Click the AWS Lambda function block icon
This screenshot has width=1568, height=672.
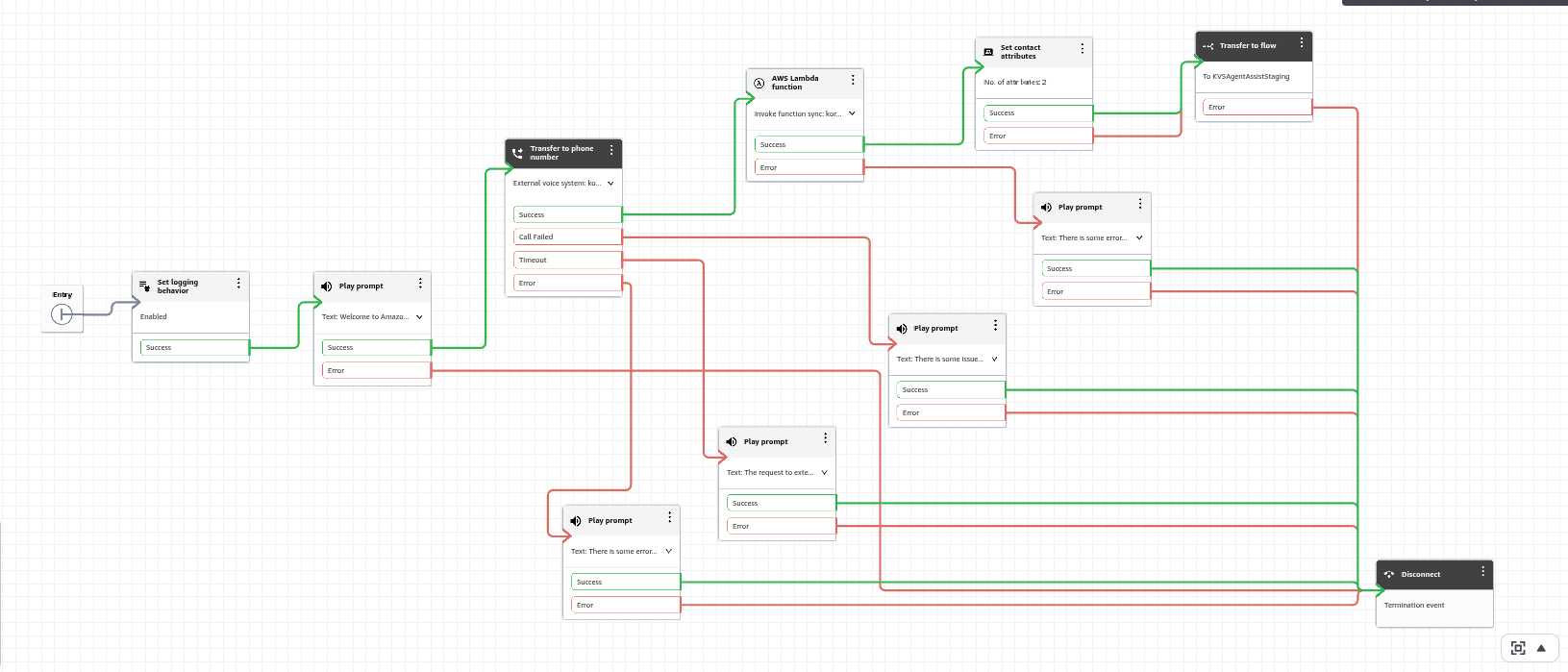click(759, 84)
